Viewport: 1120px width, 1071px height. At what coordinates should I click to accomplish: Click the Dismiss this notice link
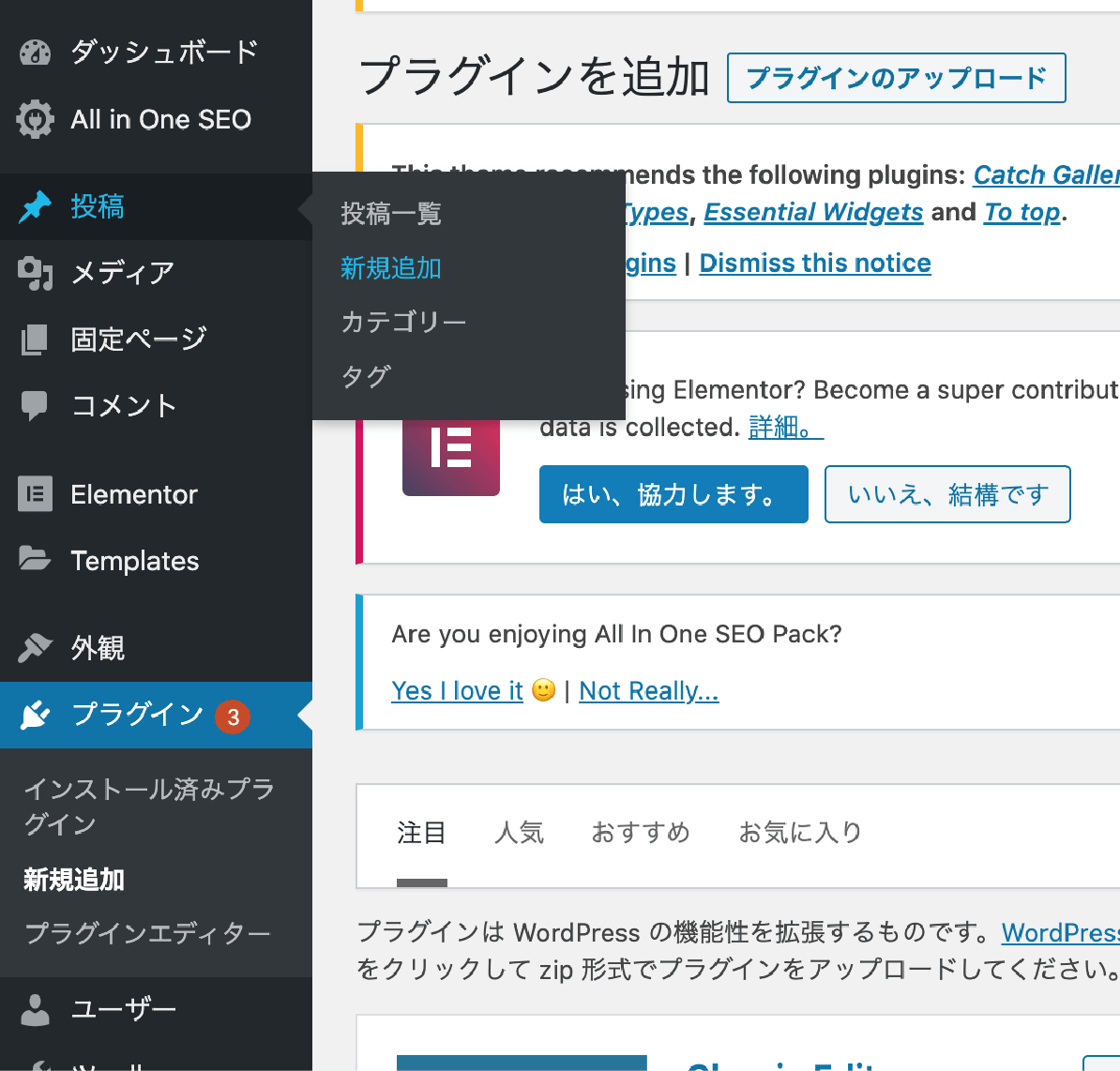click(815, 263)
